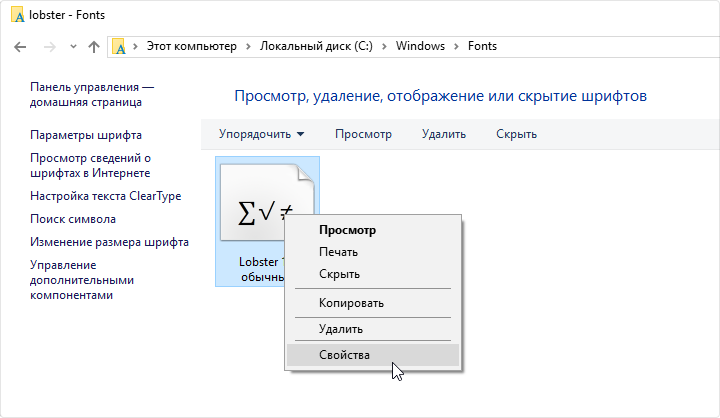Image resolution: width=720 pixels, height=418 pixels.
Task: Open the recent locations dropdown arrow
Action: (73, 46)
